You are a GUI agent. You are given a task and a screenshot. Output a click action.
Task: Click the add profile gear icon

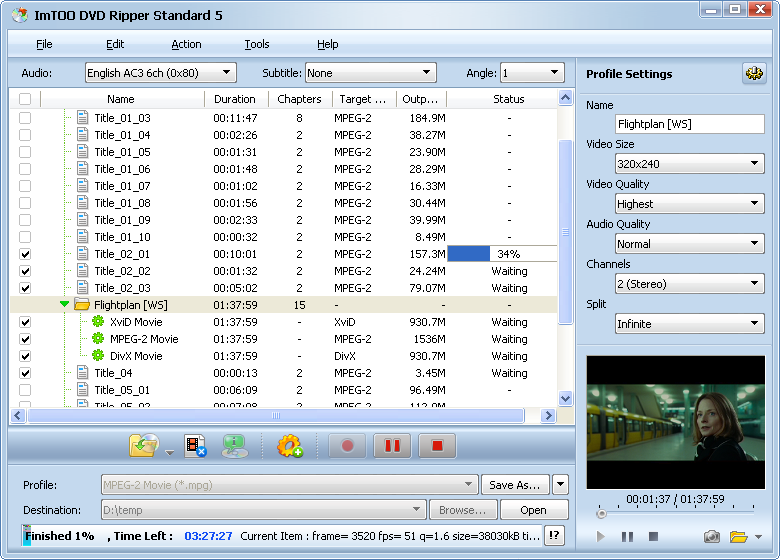(290, 446)
